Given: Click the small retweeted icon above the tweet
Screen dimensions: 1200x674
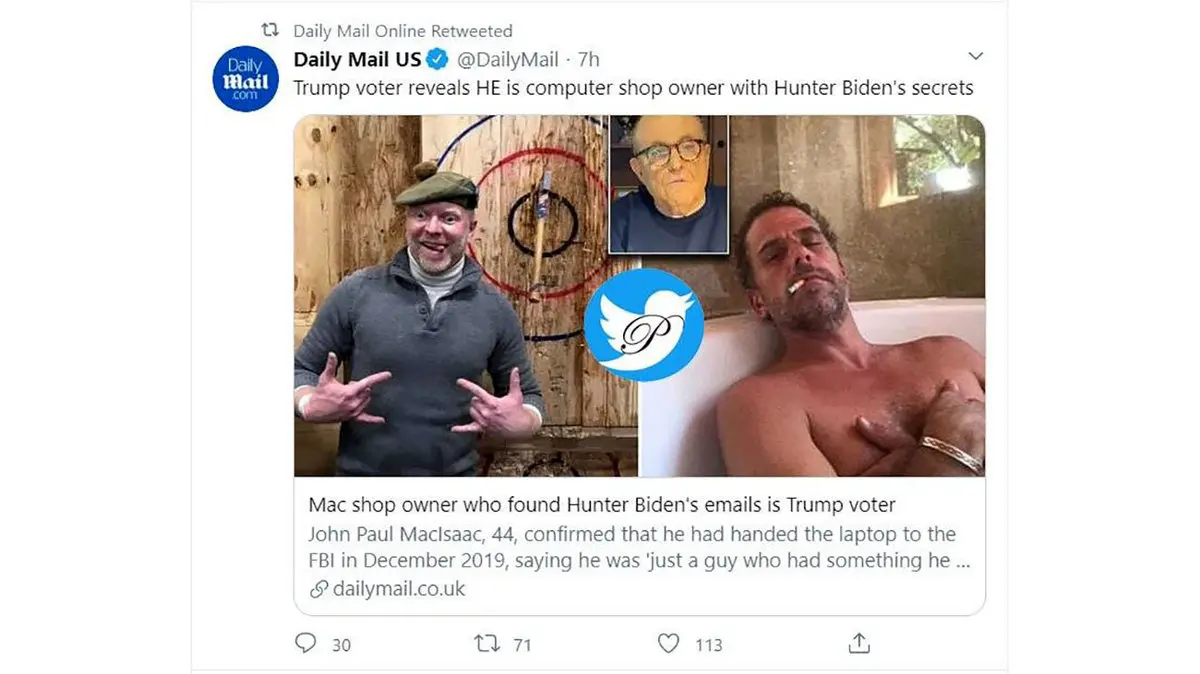Looking at the screenshot, I should pyautogui.click(x=268, y=31).
